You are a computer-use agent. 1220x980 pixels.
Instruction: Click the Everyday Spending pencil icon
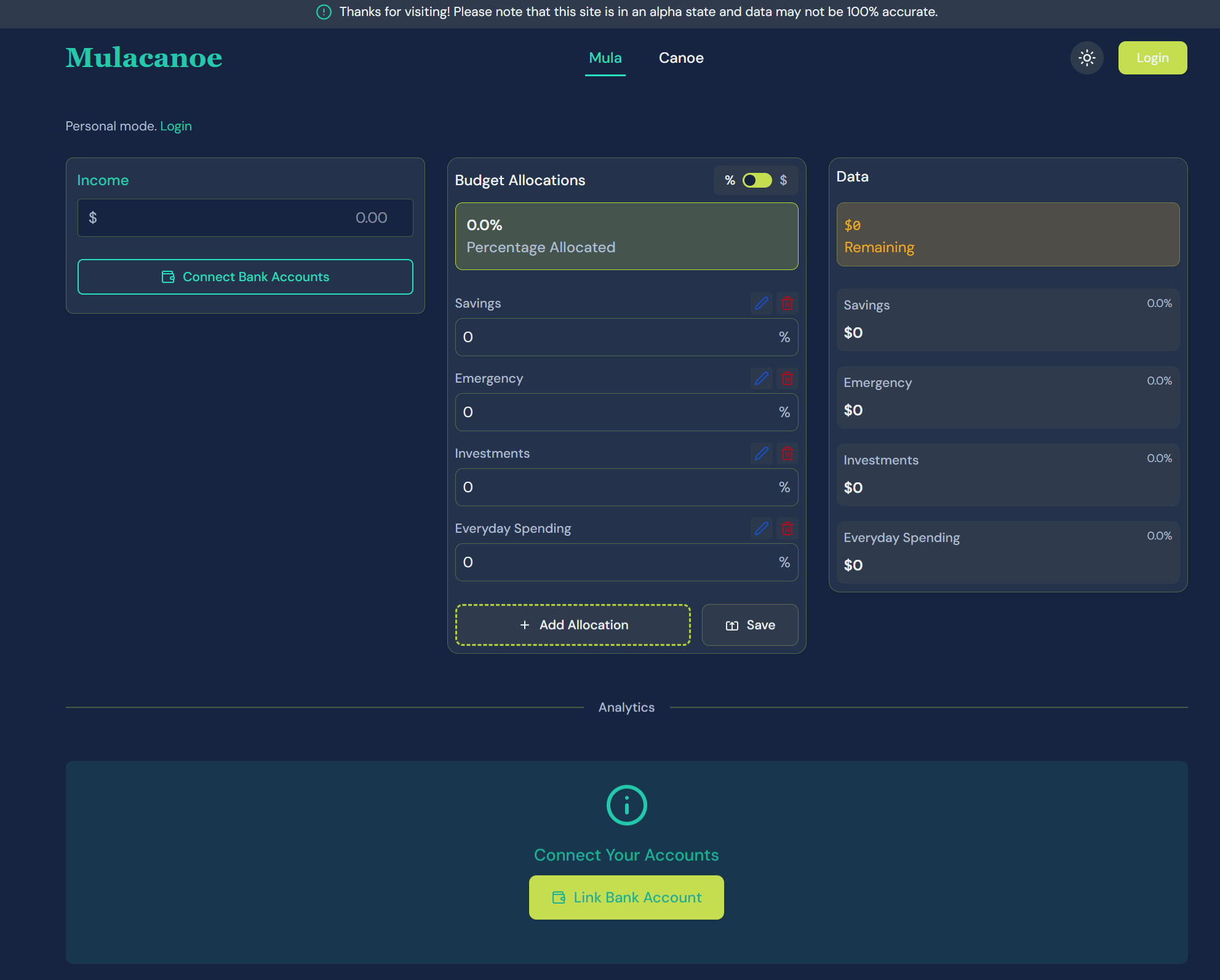click(x=762, y=528)
